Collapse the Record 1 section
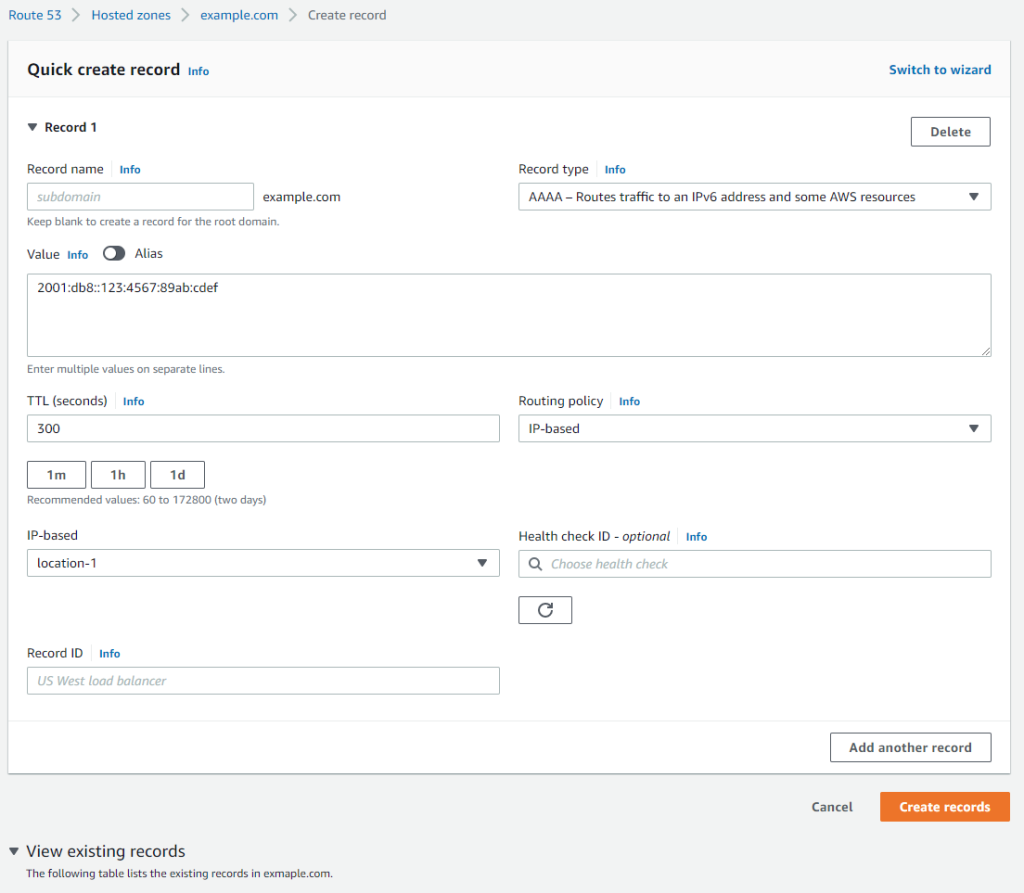Viewport: 1024px width, 893px height. (x=33, y=127)
